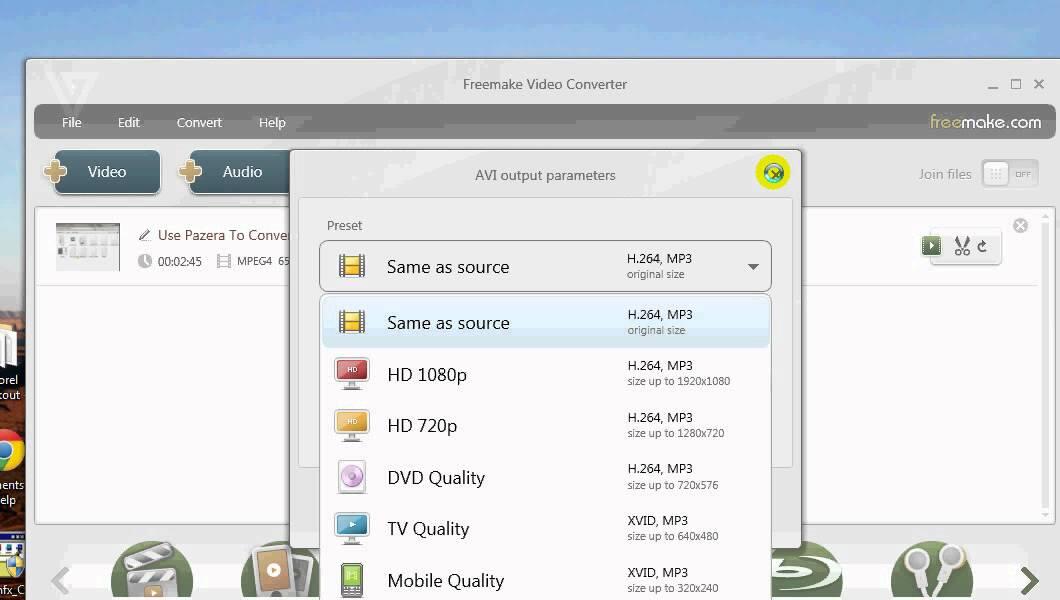Click the video file thumbnail
Image resolution: width=1060 pixels, height=600 pixels.
88,247
